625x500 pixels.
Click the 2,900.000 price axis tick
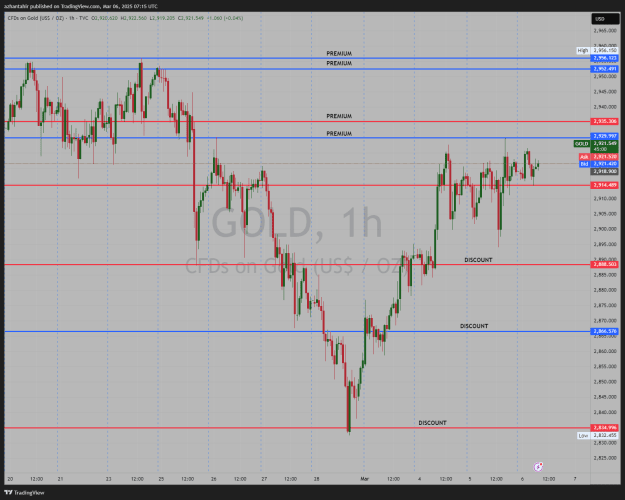click(x=605, y=229)
